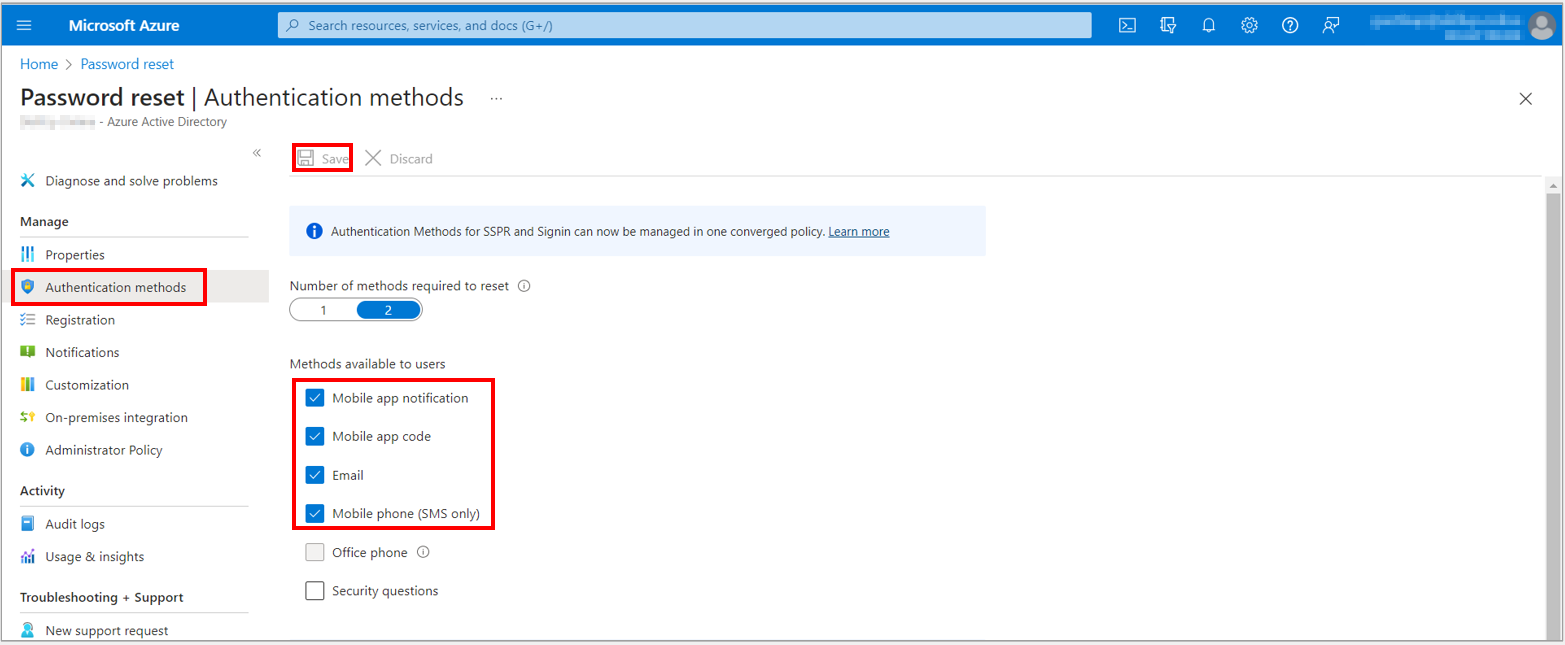The height and width of the screenshot is (645, 1565).
Task: Open the Notifications sidebar item
Action: coord(82,352)
